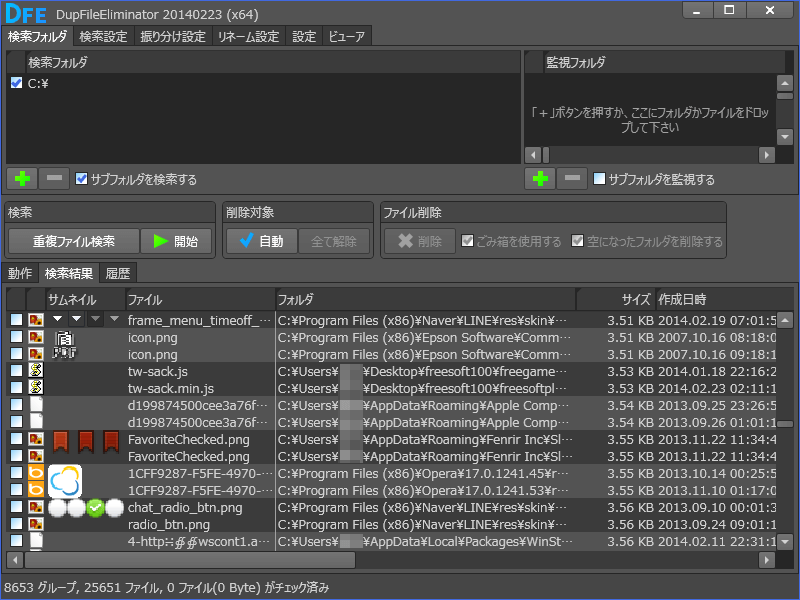Click the 重複ファイル検索 button
Image resolution: width=800 pixels, height=600 pixels.
click(x=73, y=241)
